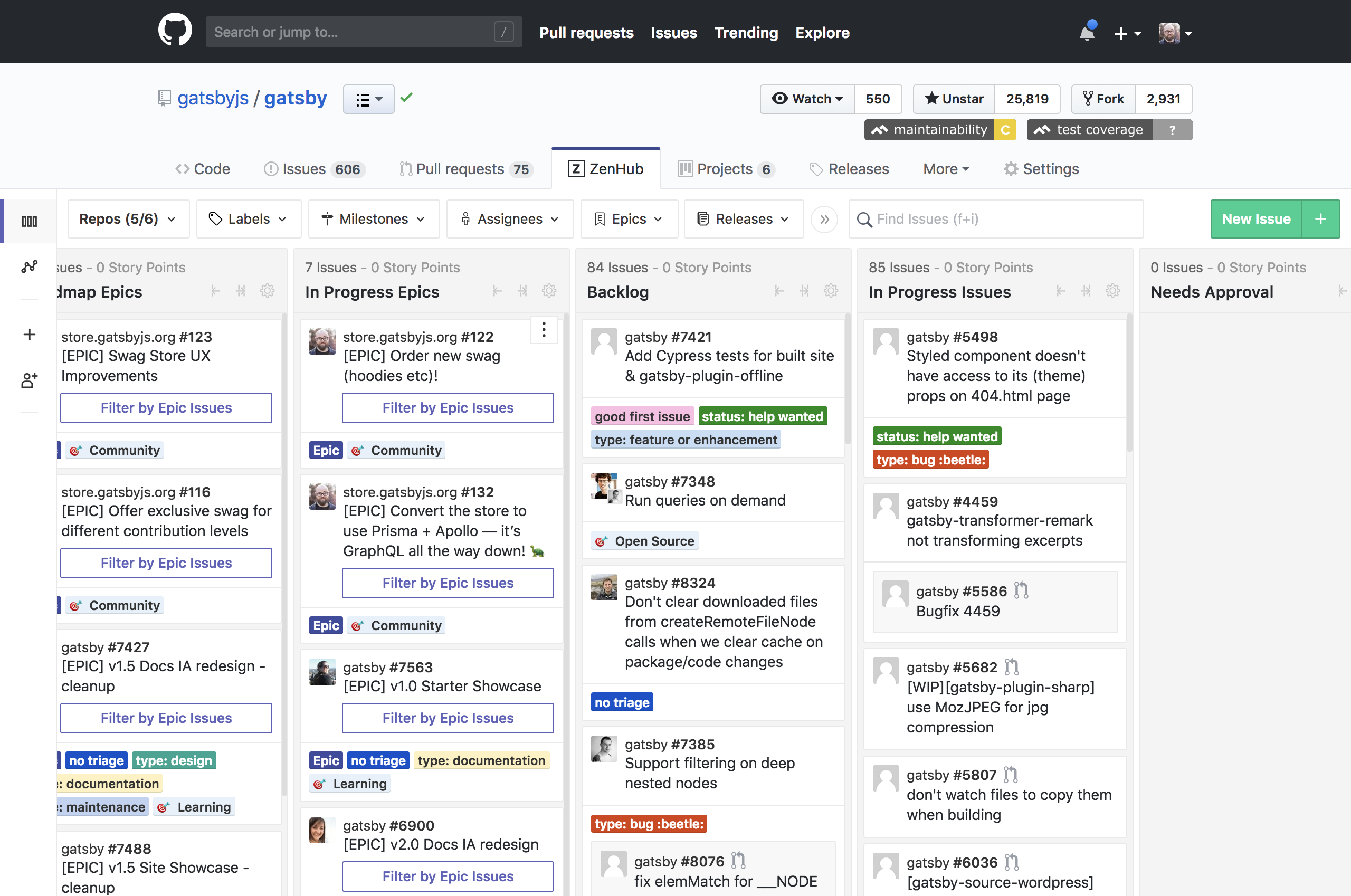Toggle the Watch repository button
Image resolution: width=1351 pixels, height=896 pixels.
807,99
